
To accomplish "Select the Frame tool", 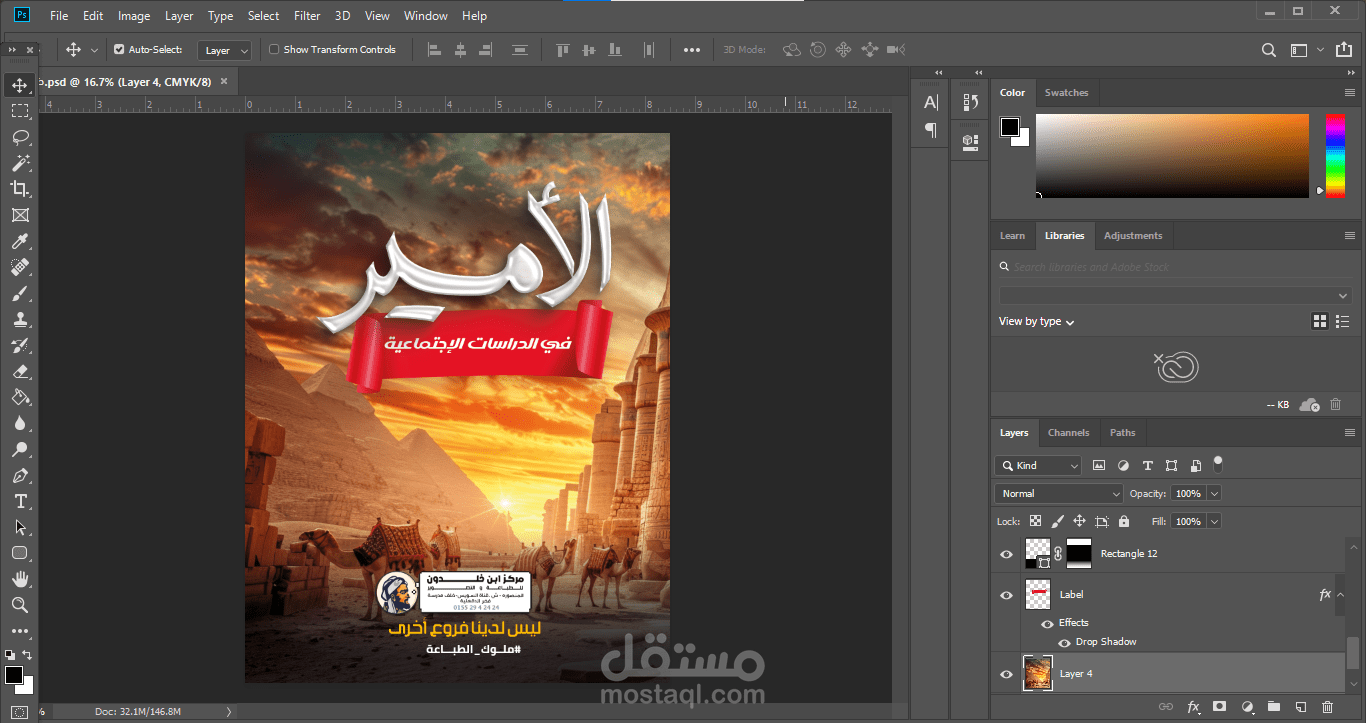I will click(20, 215).
